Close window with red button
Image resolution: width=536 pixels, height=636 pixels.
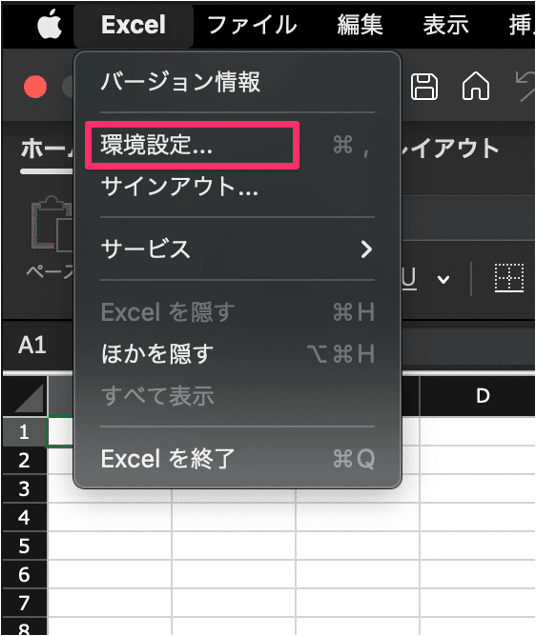click(35, 87)
